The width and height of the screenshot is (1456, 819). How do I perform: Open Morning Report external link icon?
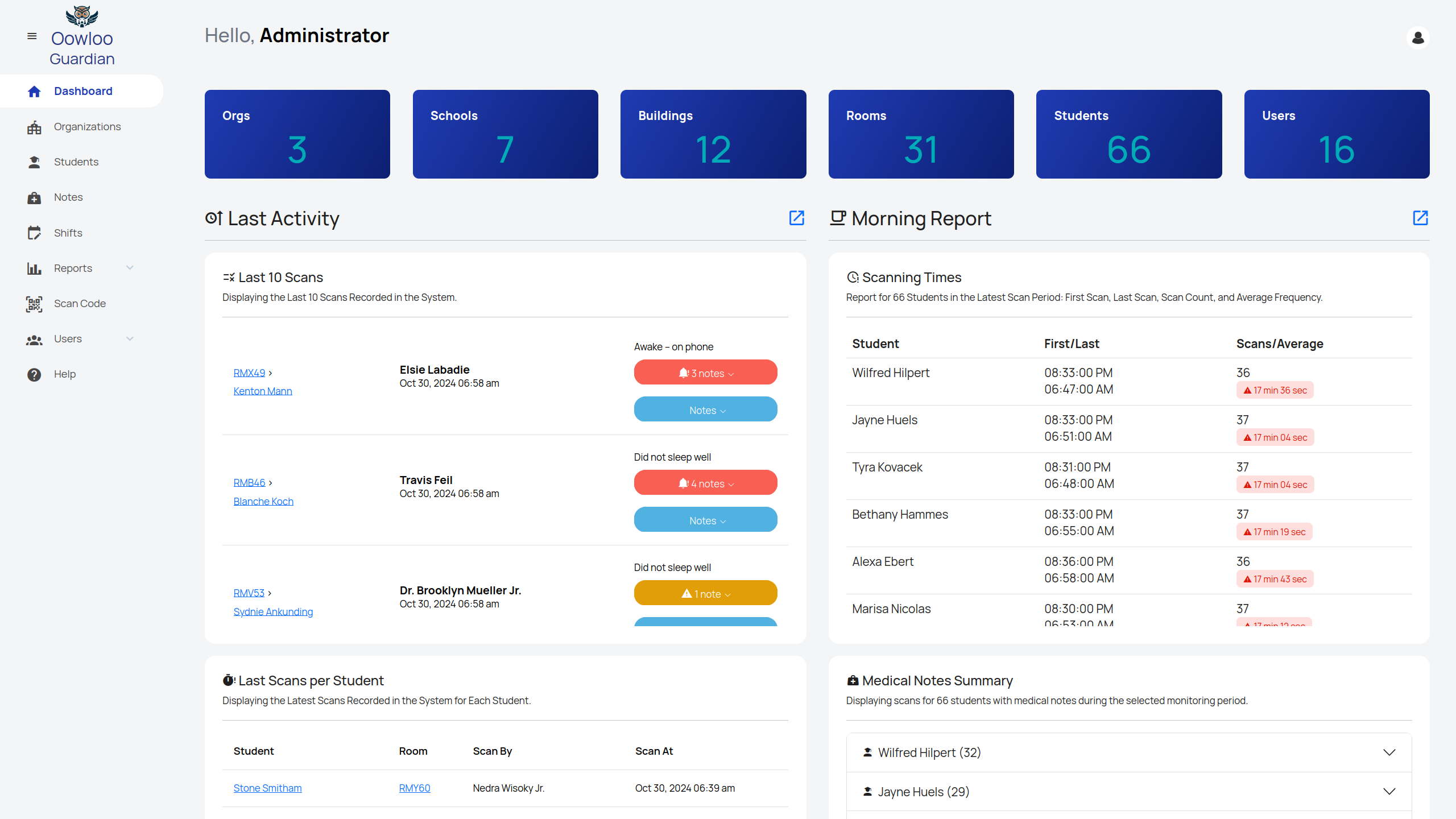[x=1420, y=218]
